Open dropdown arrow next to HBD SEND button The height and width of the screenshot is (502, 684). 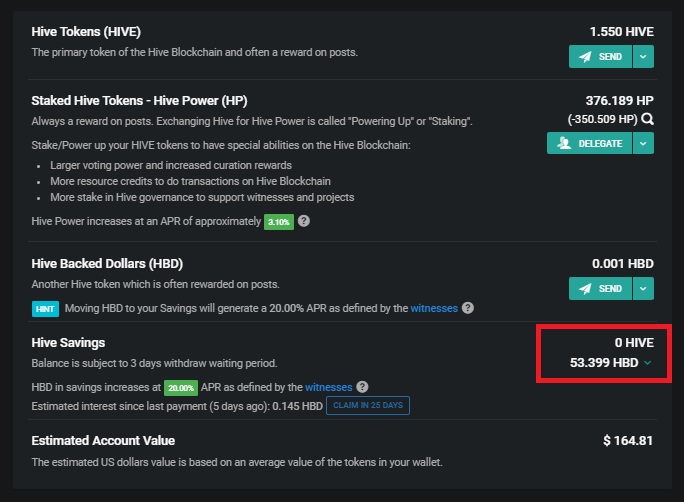(x=643, y=289)
